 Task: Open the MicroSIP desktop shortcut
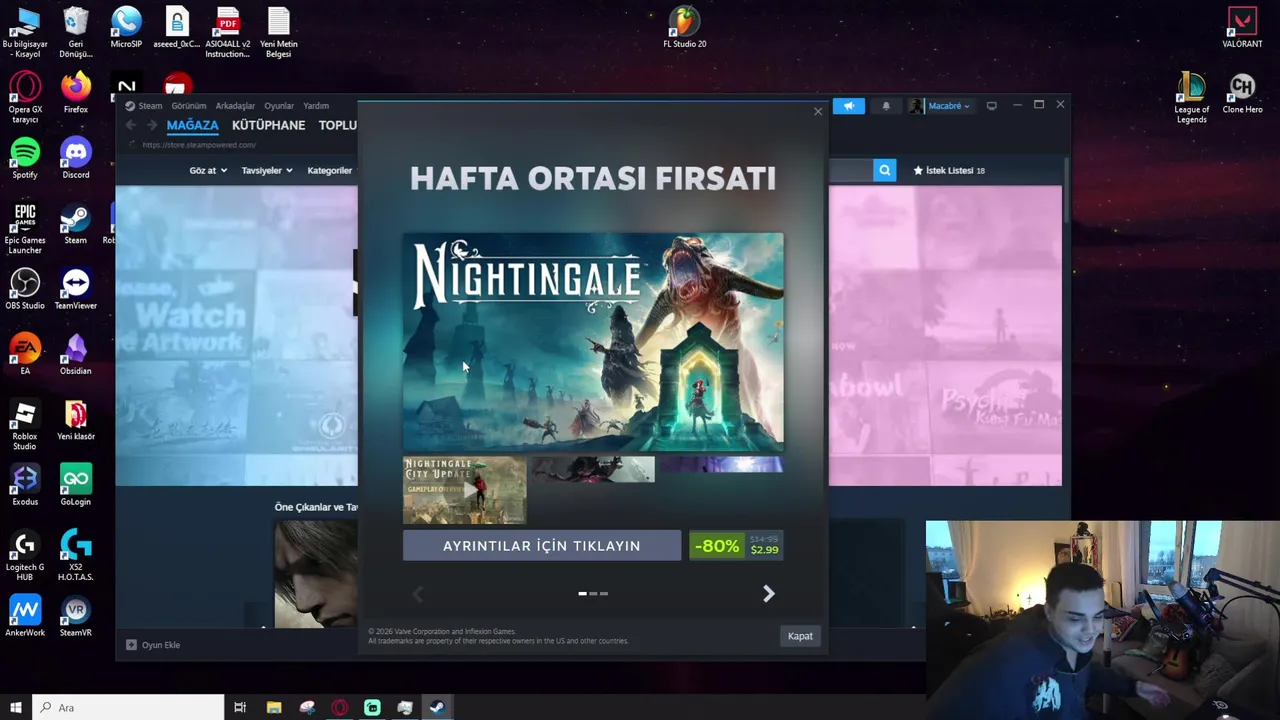[126, 27]
